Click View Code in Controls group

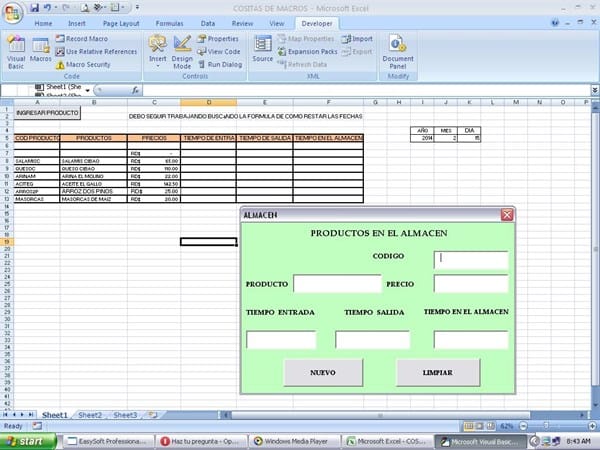point(219,51)
